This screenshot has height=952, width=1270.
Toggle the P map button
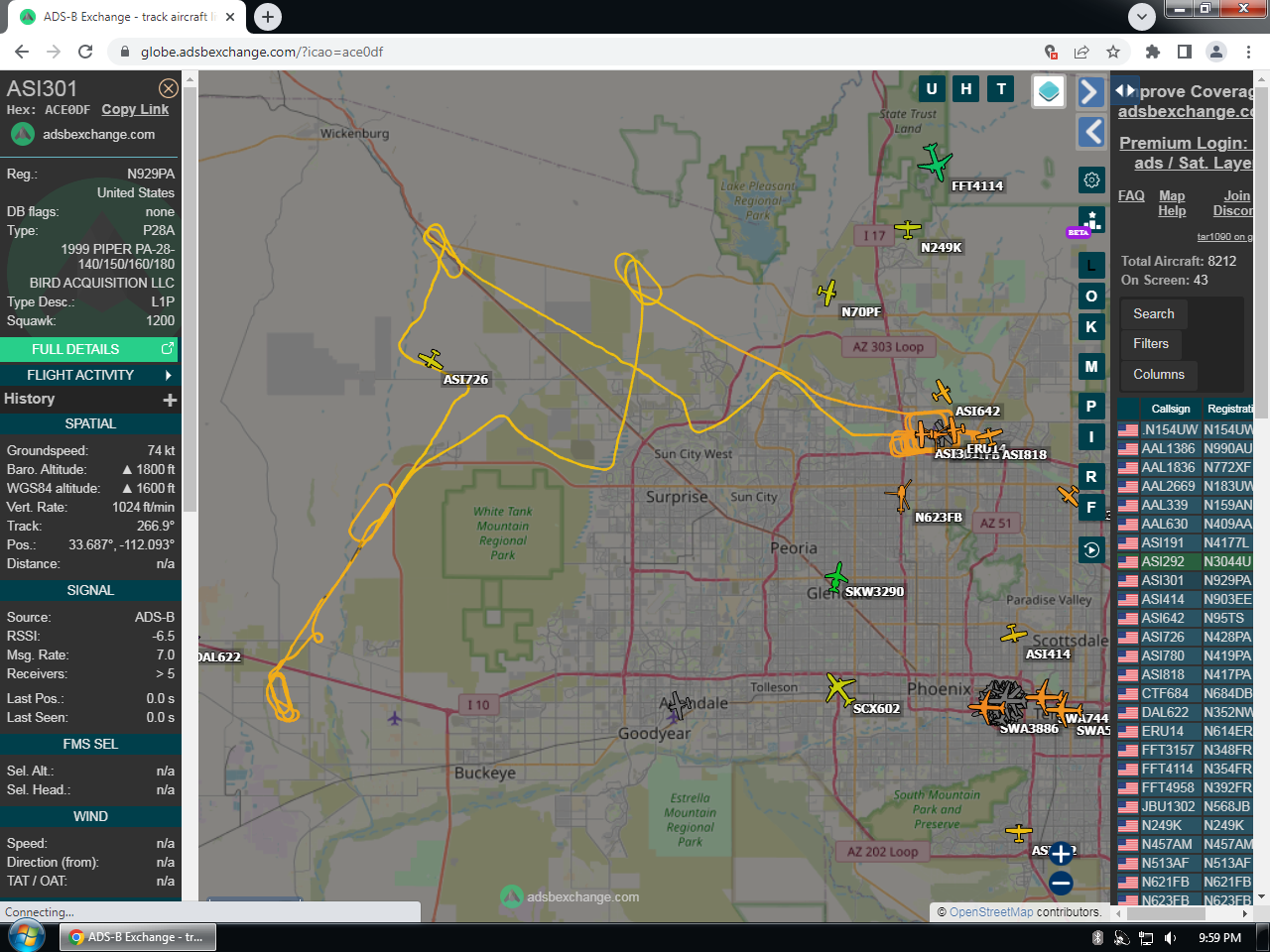1091,406
